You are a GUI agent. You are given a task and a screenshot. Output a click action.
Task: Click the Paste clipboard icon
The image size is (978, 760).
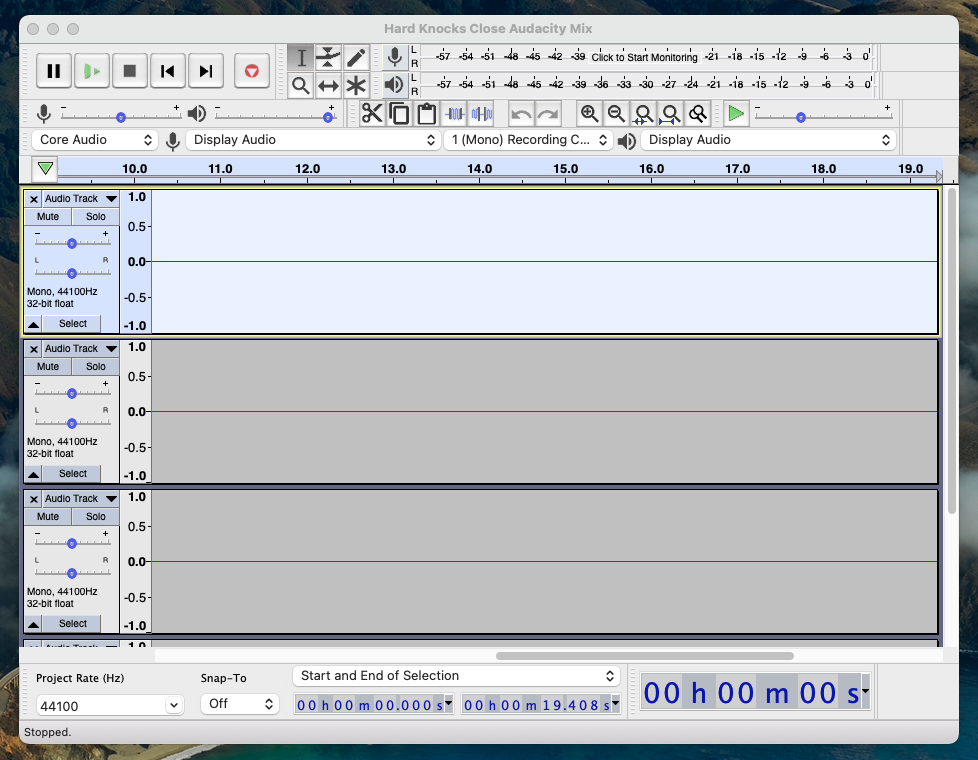click(427, 114)
